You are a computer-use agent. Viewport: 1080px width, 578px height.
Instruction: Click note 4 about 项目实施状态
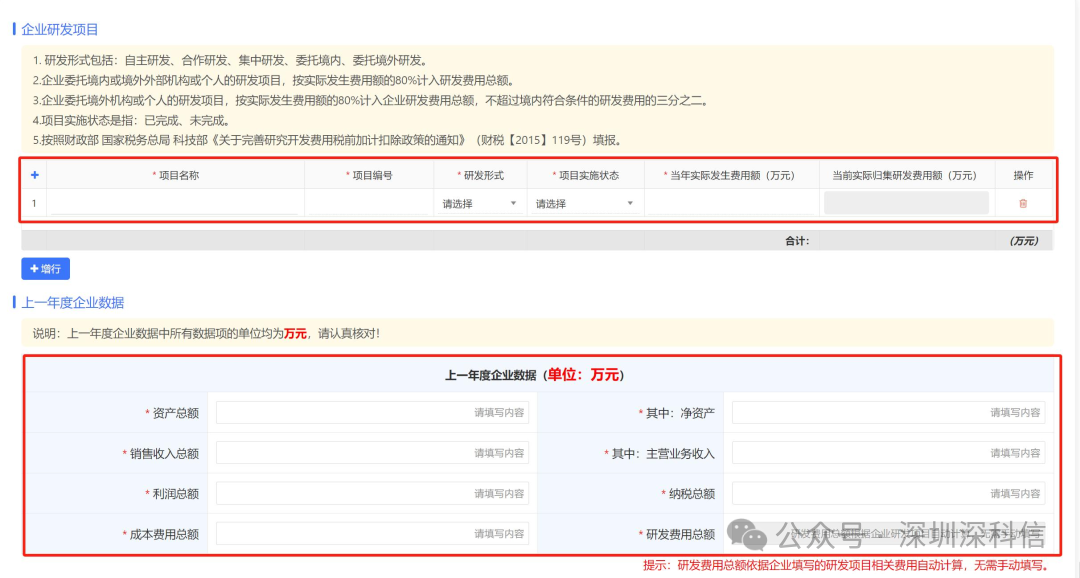pos(133,120)
